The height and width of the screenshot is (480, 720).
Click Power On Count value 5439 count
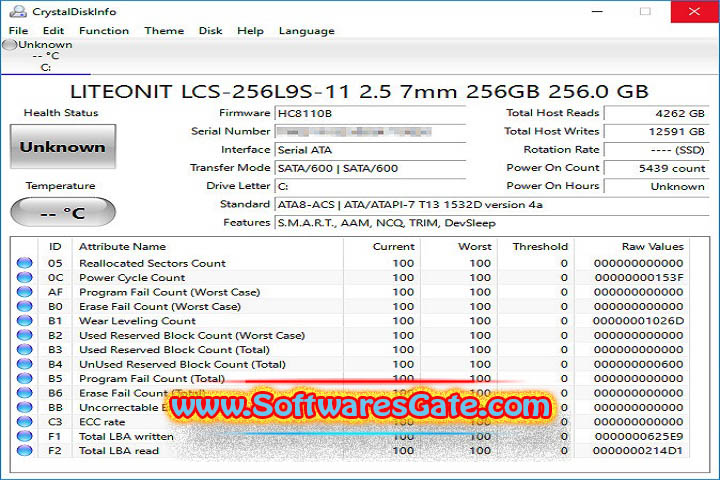656,168
